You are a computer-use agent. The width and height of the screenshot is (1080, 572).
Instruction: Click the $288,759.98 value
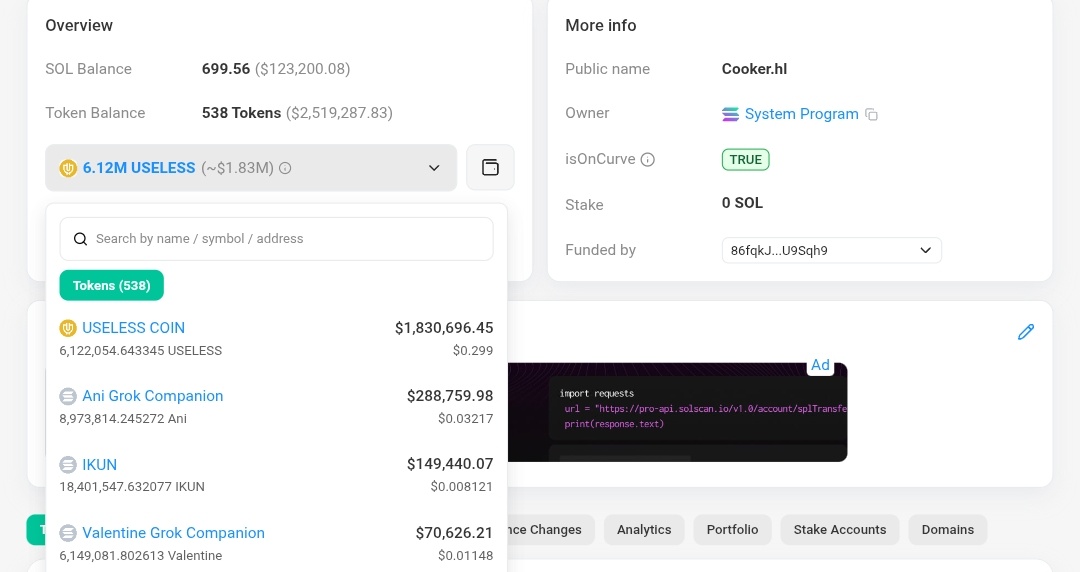point(450,396)
